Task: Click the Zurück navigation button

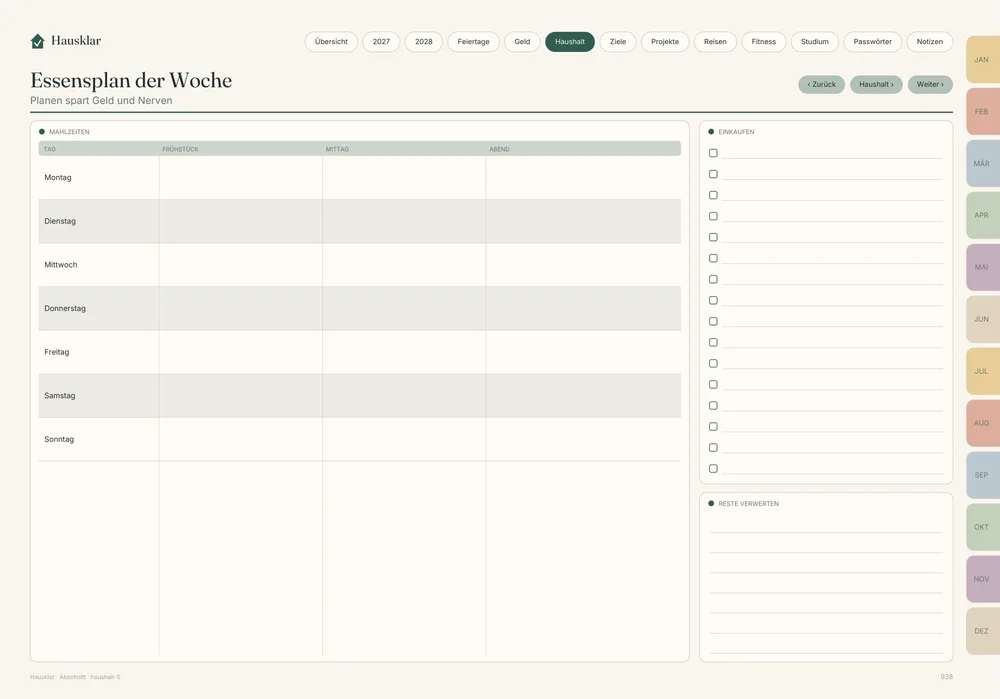Action: tap(821, 84)
